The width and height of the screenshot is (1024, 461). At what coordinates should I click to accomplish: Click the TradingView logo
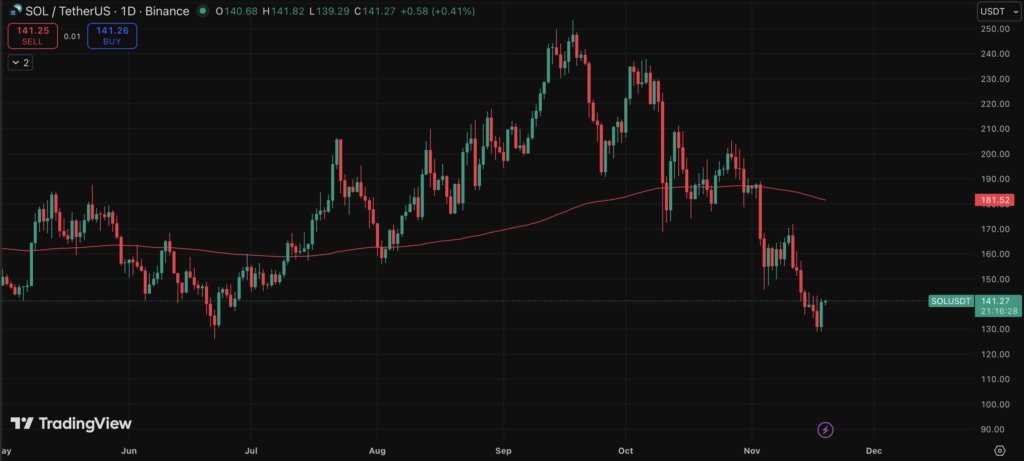(71, 424)
